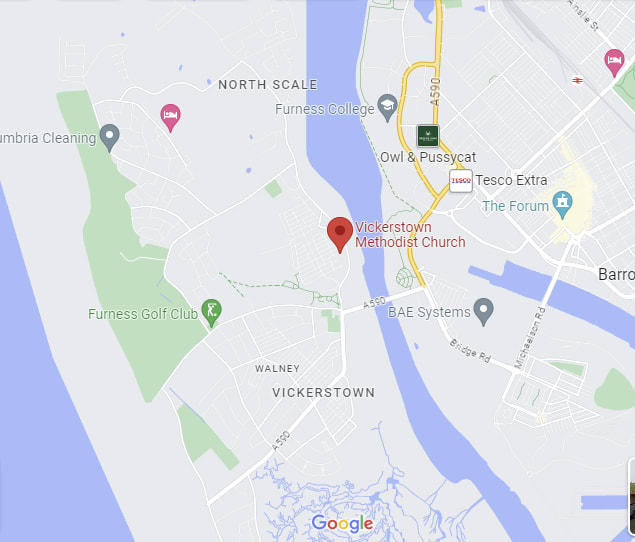The height and width of the screenshot is (542, 635).
Task: Open the Google logo link
Action: (342, 523)
